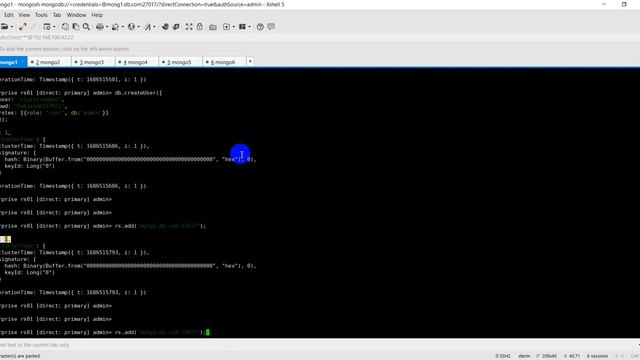The width and height of the screenshot is (640, 360).
Task: Click the pane layout icon
Action: pos(242,27)
